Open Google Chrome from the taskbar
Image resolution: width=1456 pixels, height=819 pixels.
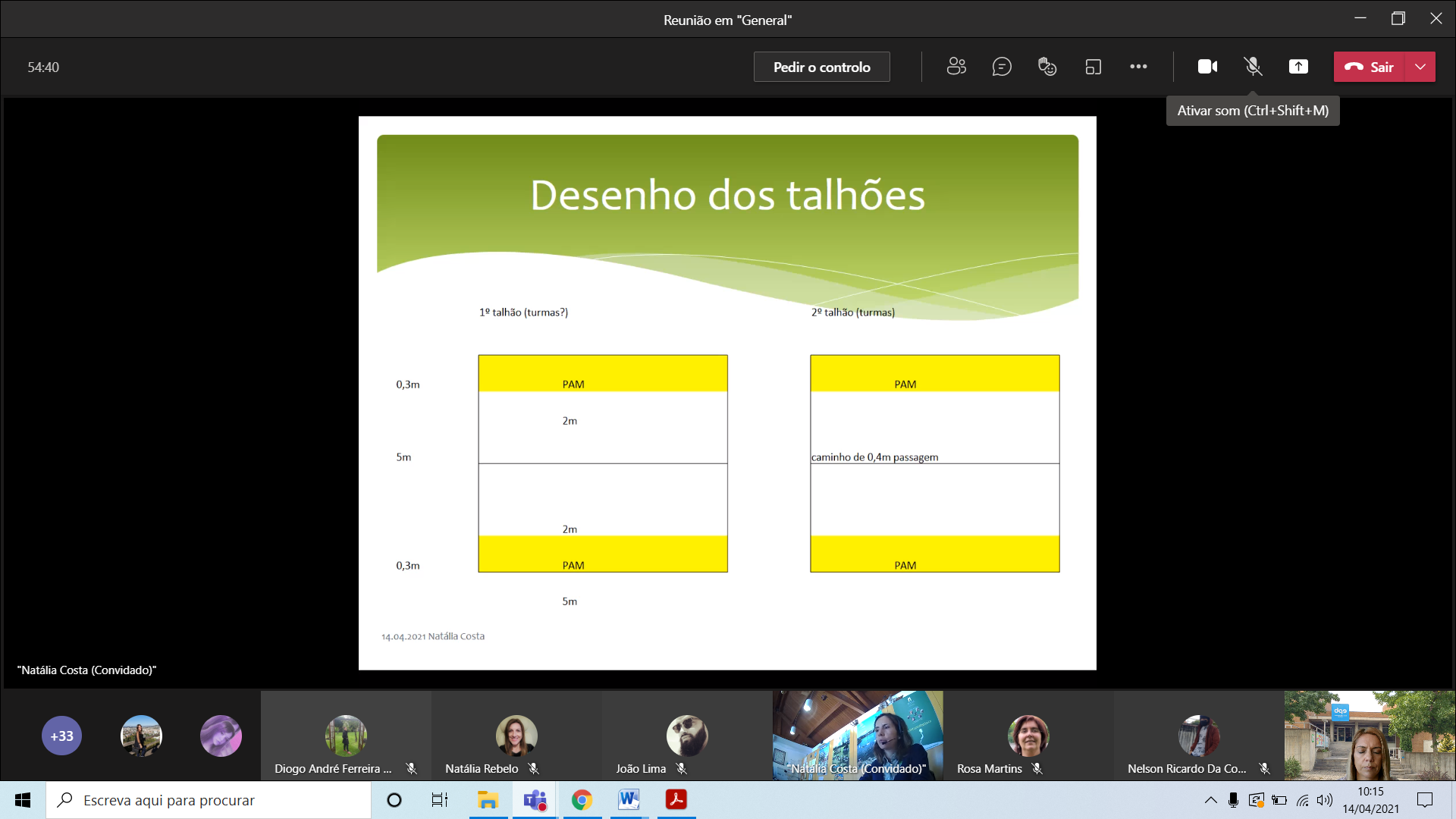point(582,800)
